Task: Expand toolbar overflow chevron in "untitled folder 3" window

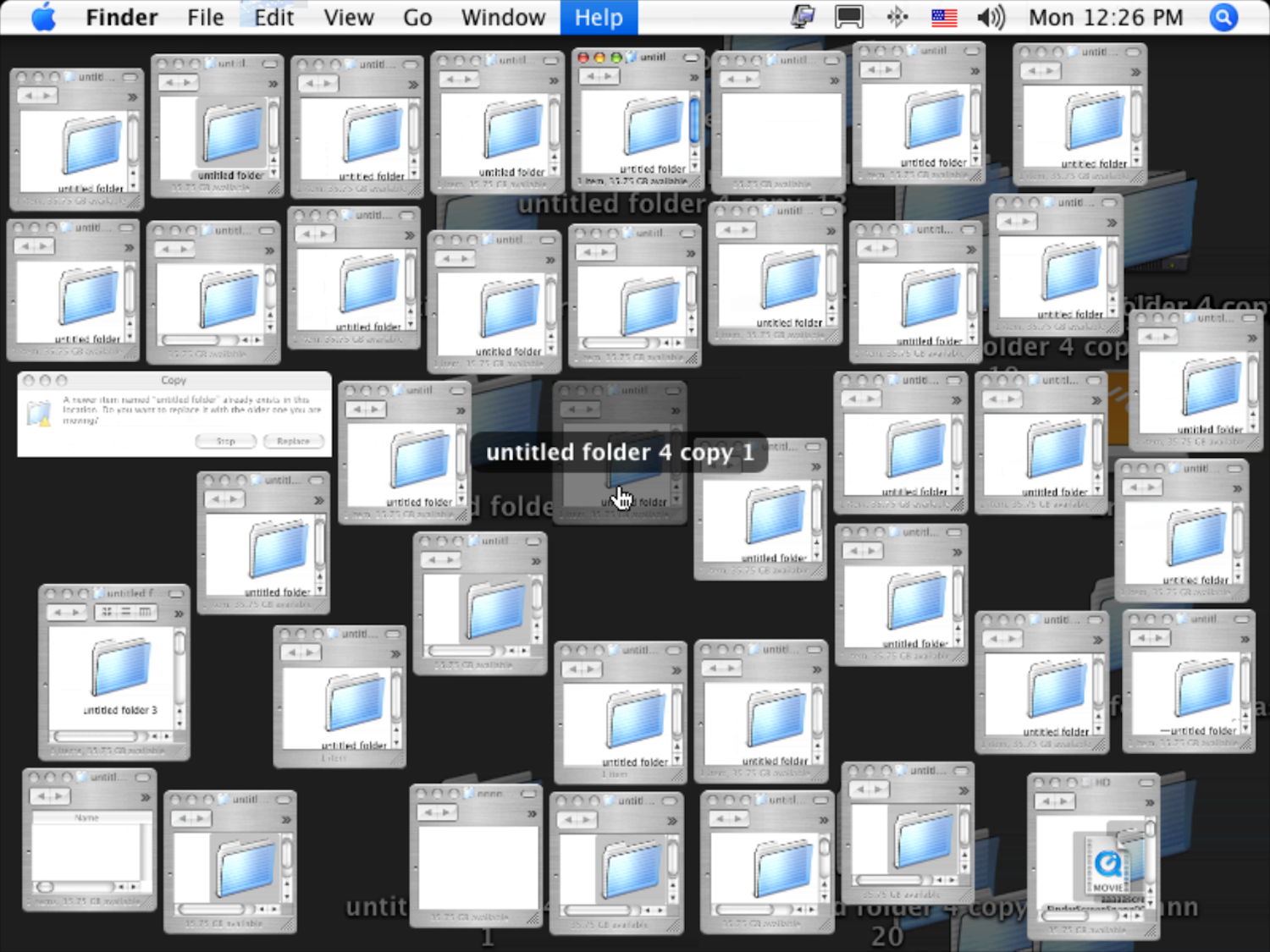Action: click(179, 613)
